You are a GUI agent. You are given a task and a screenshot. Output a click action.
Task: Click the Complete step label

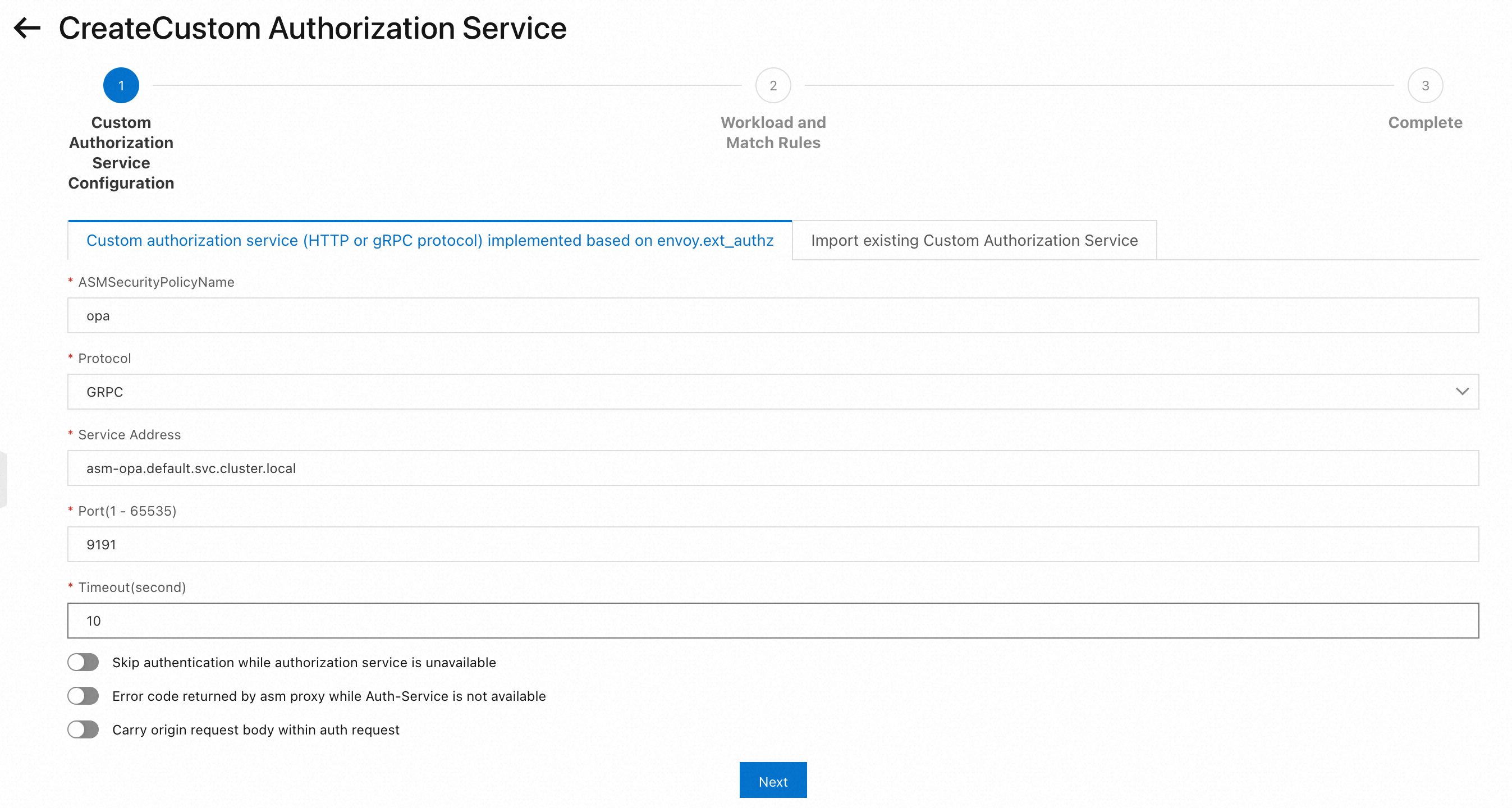(1424, 123)
